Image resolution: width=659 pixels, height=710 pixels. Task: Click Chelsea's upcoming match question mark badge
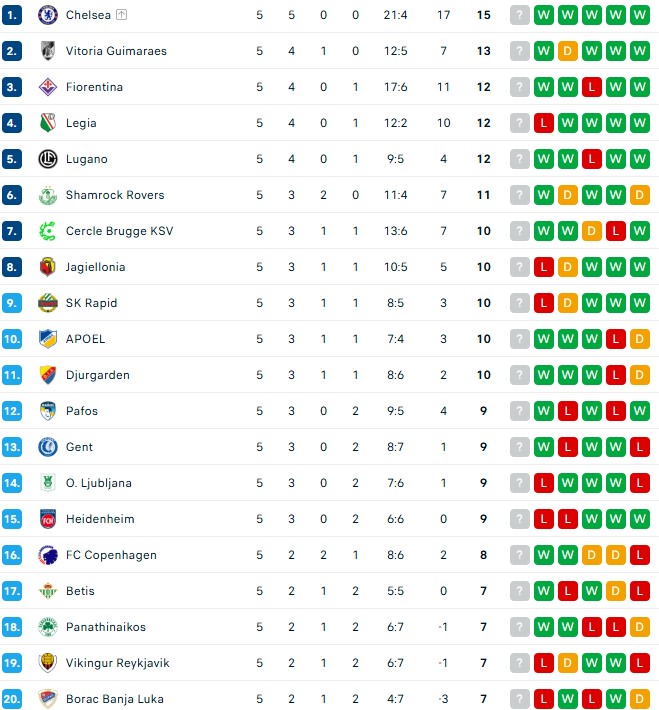(520, 15)
